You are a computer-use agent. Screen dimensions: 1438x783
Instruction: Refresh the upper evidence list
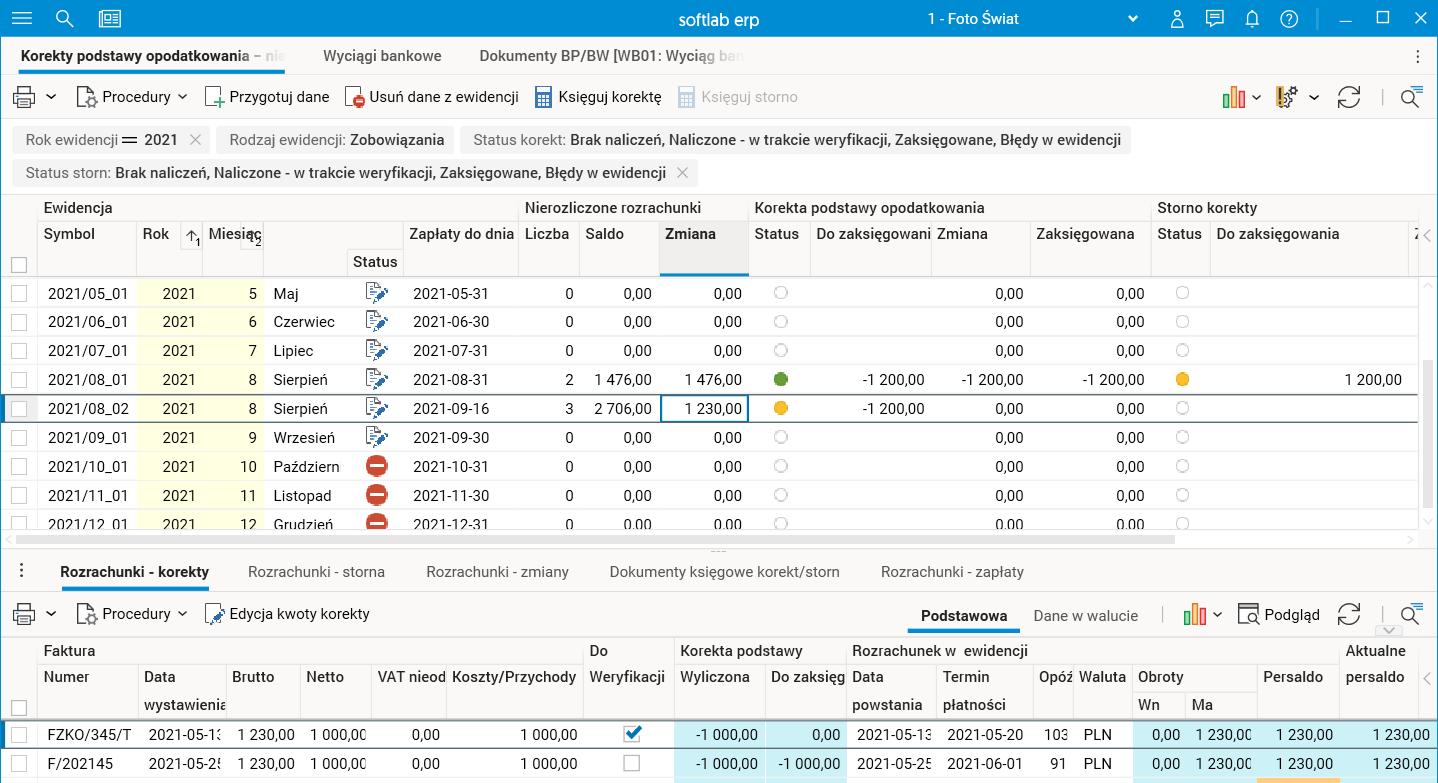[1349, 97]
